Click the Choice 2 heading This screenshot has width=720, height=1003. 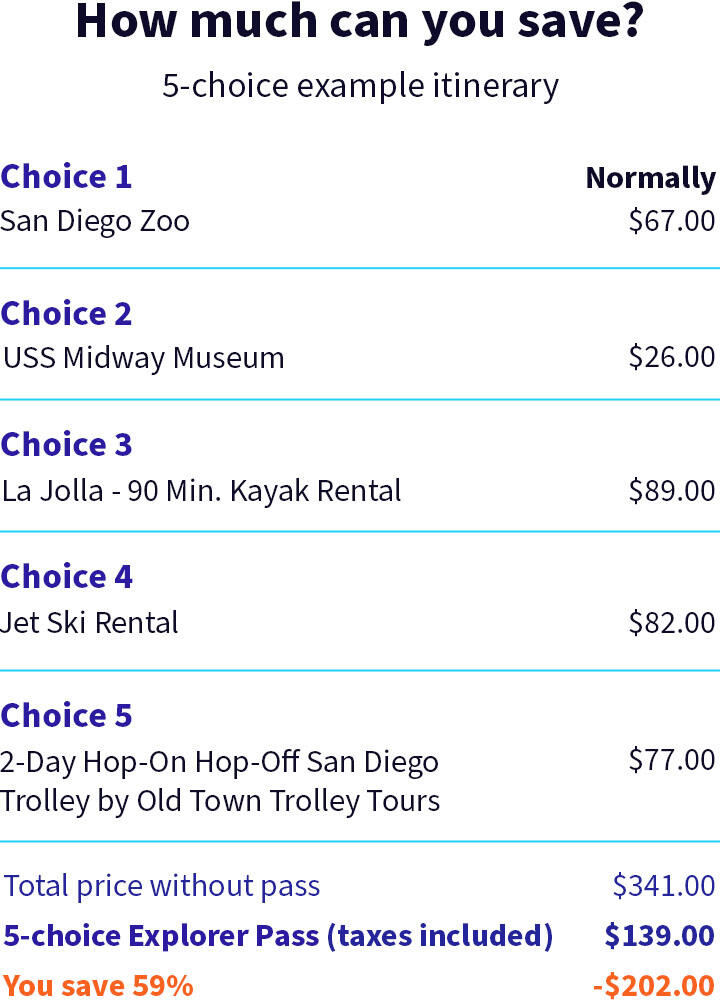point(66,313)
